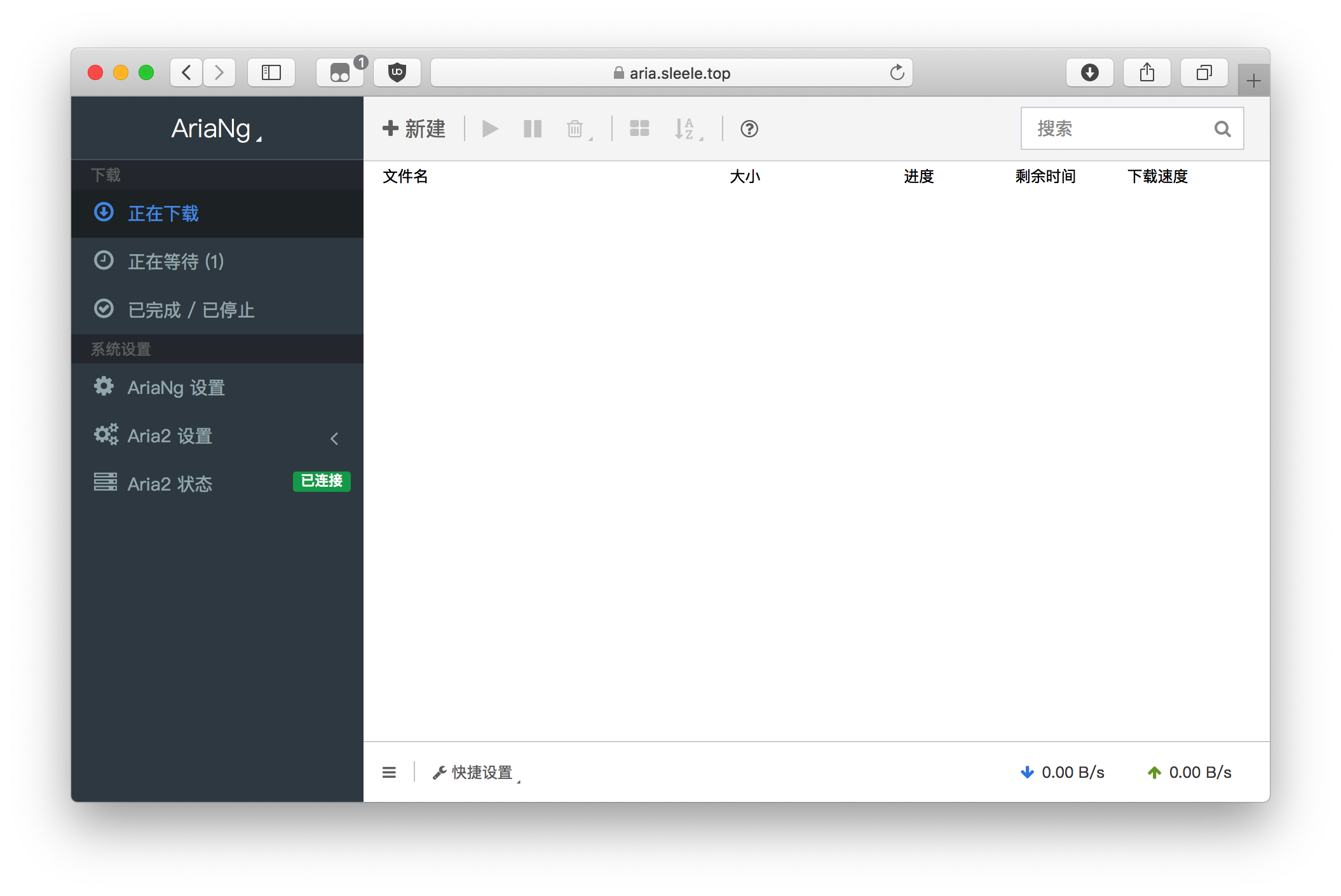Go forward in Safari history
1341x896 pixels.
219,72
